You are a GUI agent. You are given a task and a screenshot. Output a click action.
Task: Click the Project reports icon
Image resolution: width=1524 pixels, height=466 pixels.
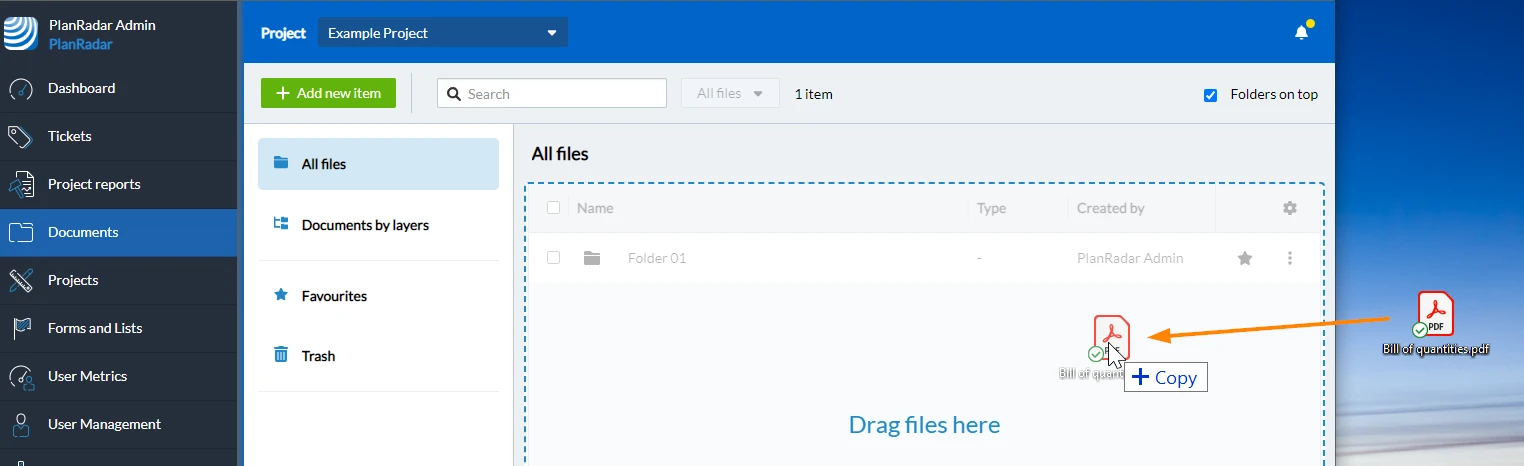(x=21, y=184)
